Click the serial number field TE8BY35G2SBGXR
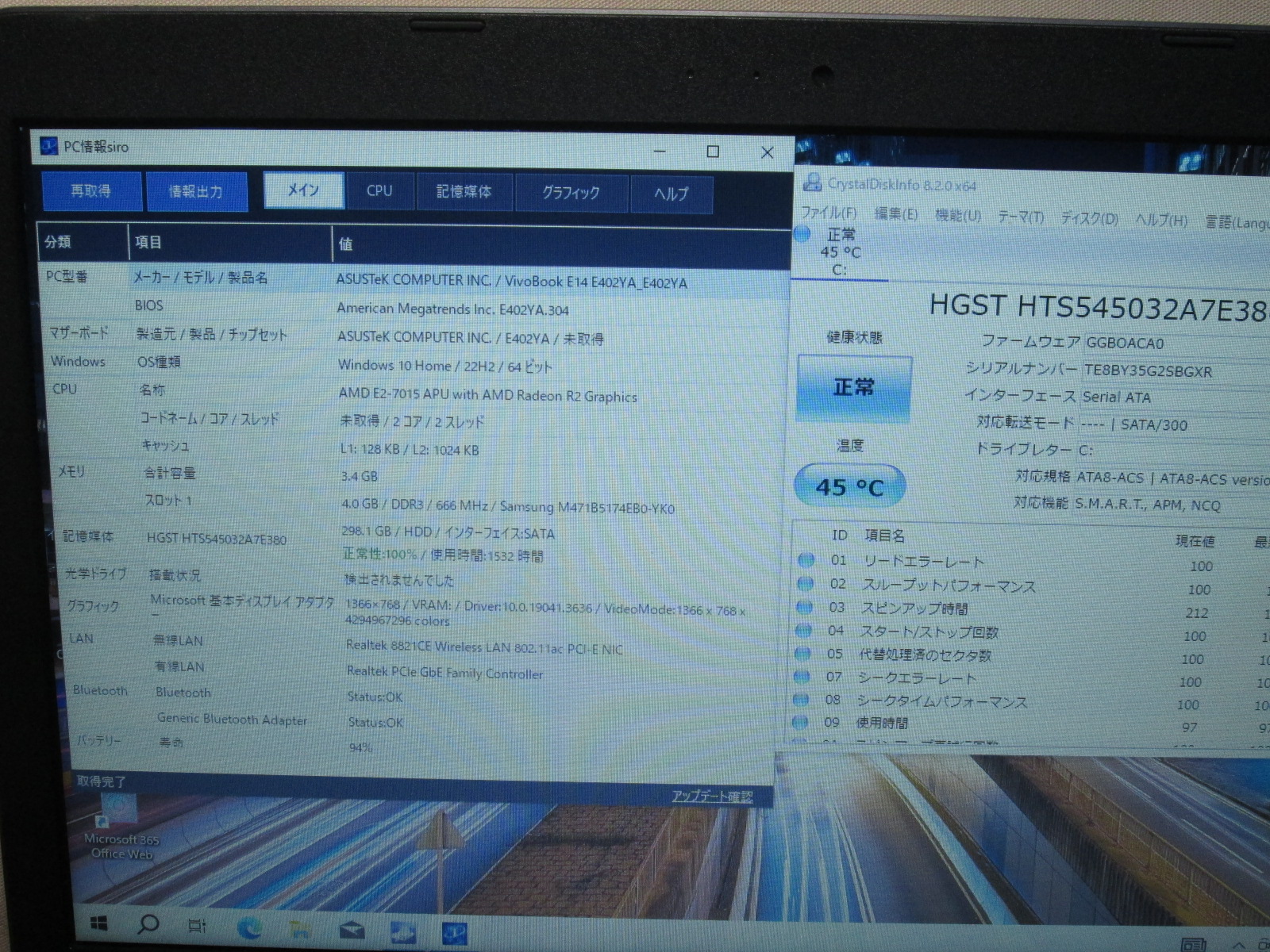This screenshot has width=1270, height=952. 1176,371
